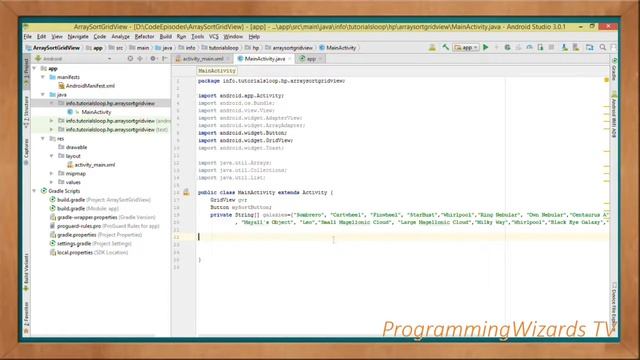Expand the androidTest package node
640x360 pixels.
pos(51,121)
